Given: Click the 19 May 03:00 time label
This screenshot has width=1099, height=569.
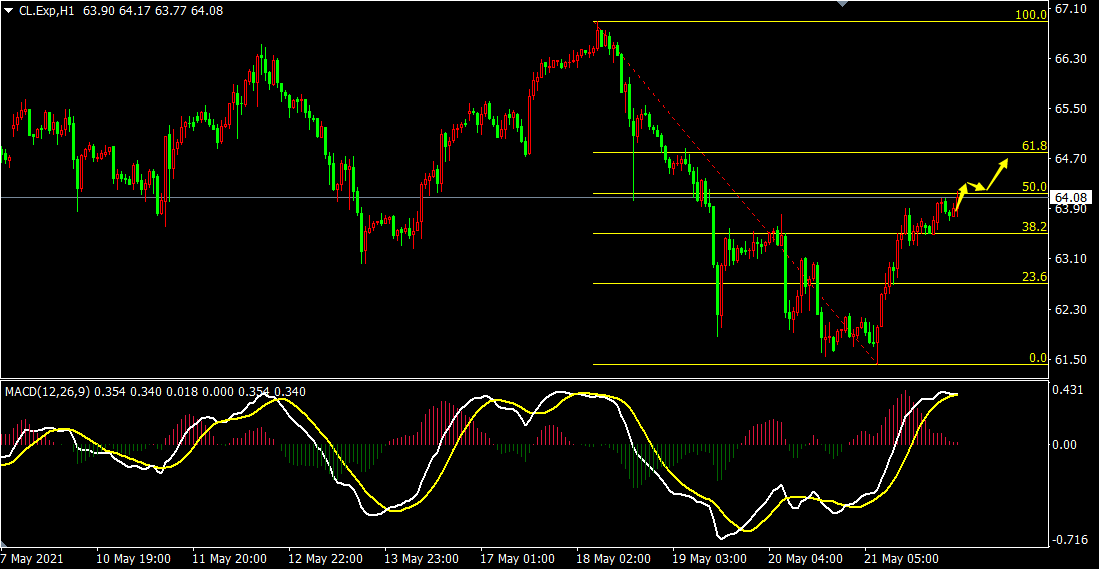Looking at the screenshot, I should pyautogui.click(x=709, y=558).
